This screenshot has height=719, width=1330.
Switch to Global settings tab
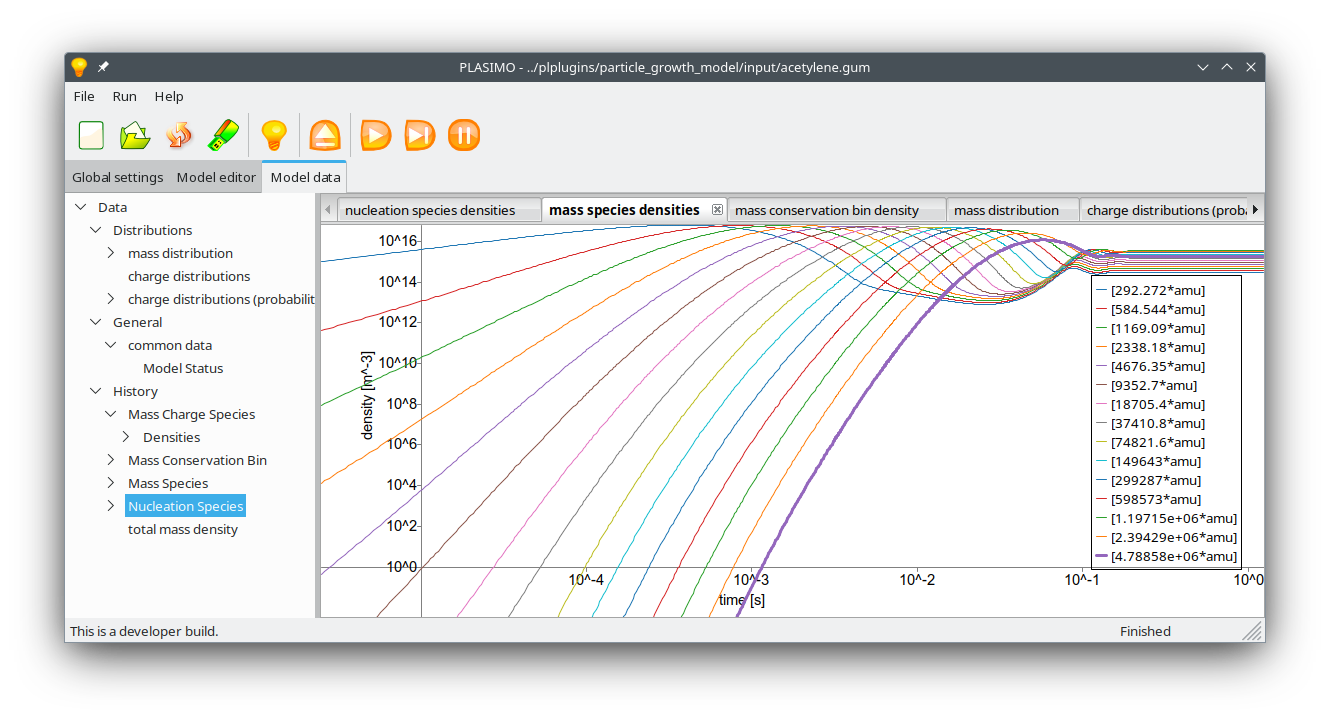point(118,178)
